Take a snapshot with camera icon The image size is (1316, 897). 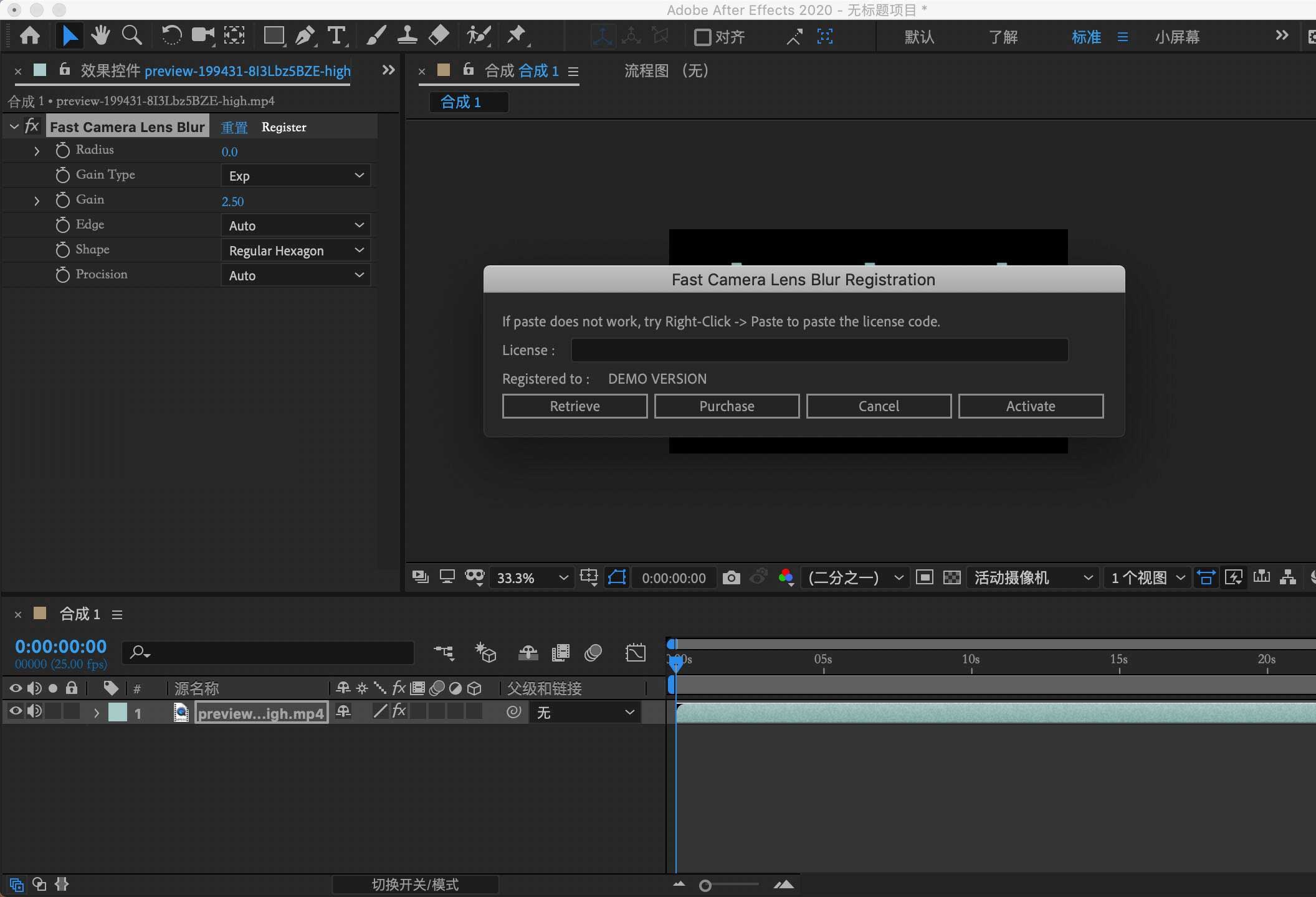coord(731,577)
